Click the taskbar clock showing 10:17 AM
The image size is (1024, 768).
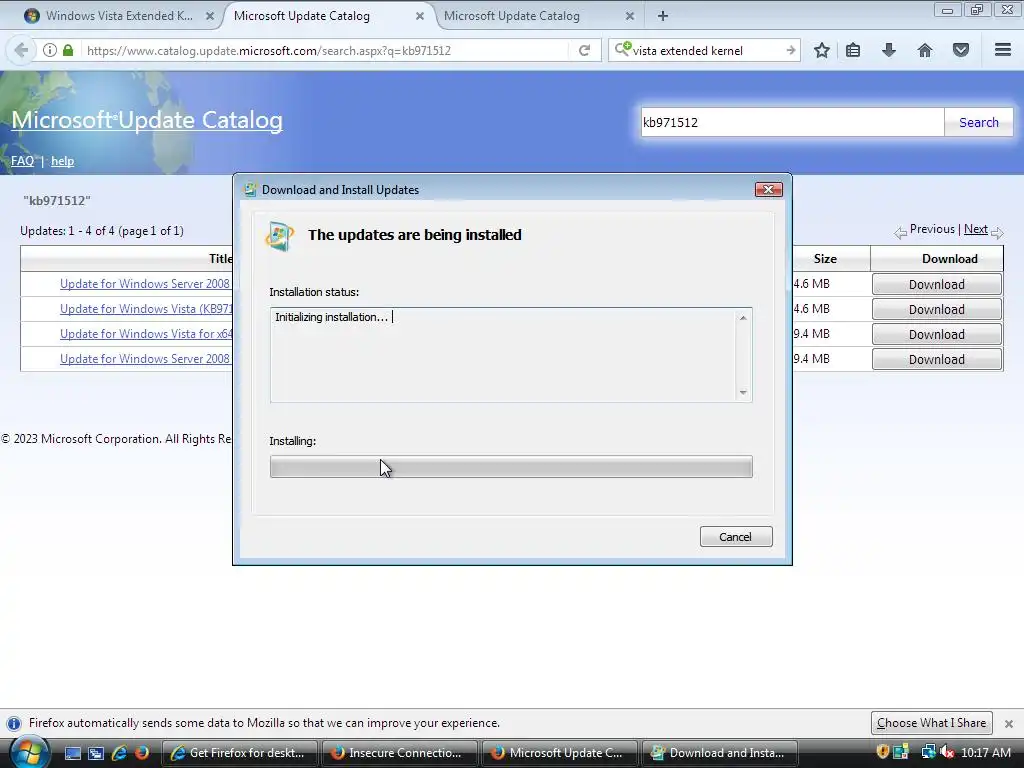click(986, 752)
